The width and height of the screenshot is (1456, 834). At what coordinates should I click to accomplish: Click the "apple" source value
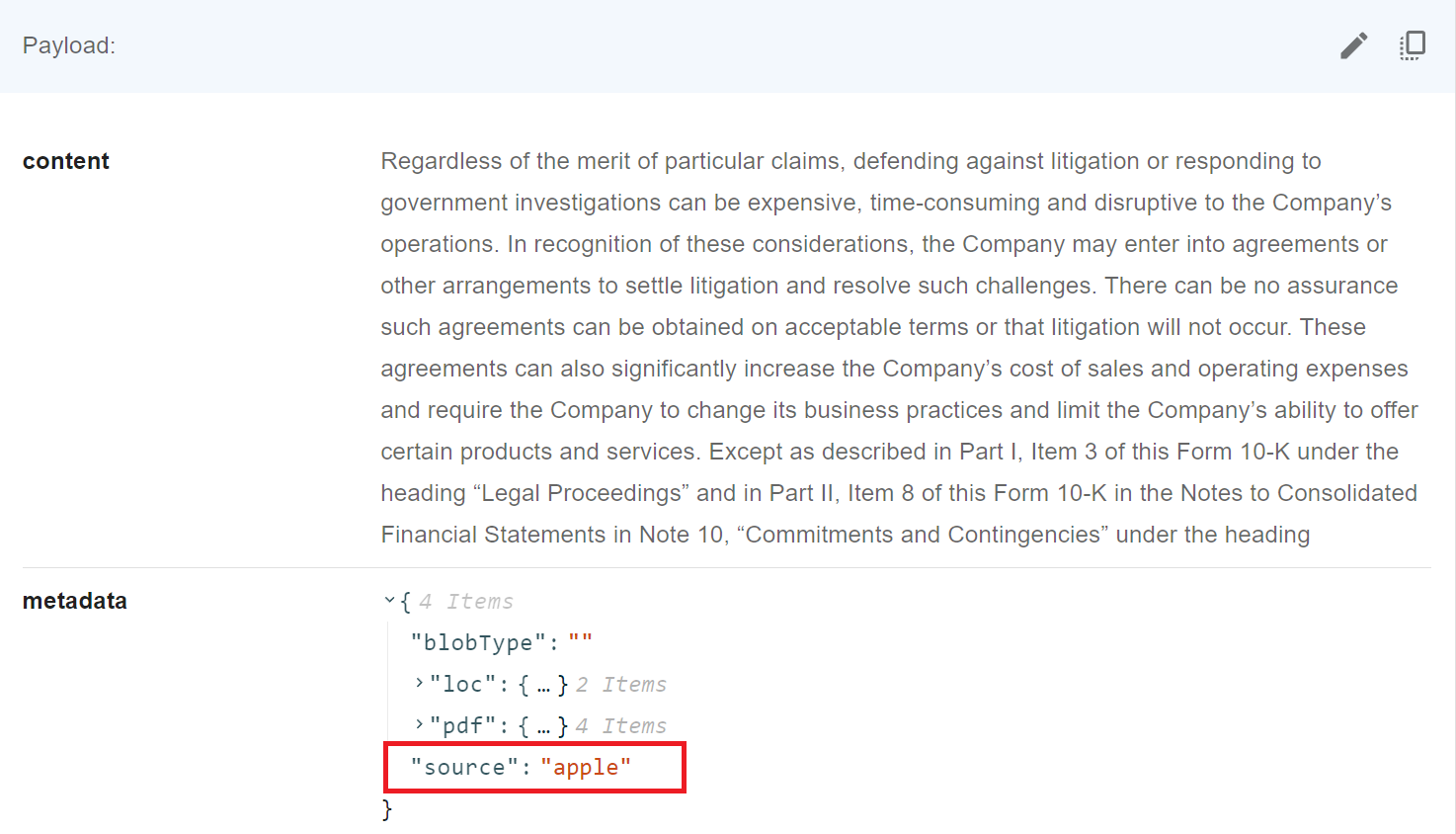(x=586, y=768)
